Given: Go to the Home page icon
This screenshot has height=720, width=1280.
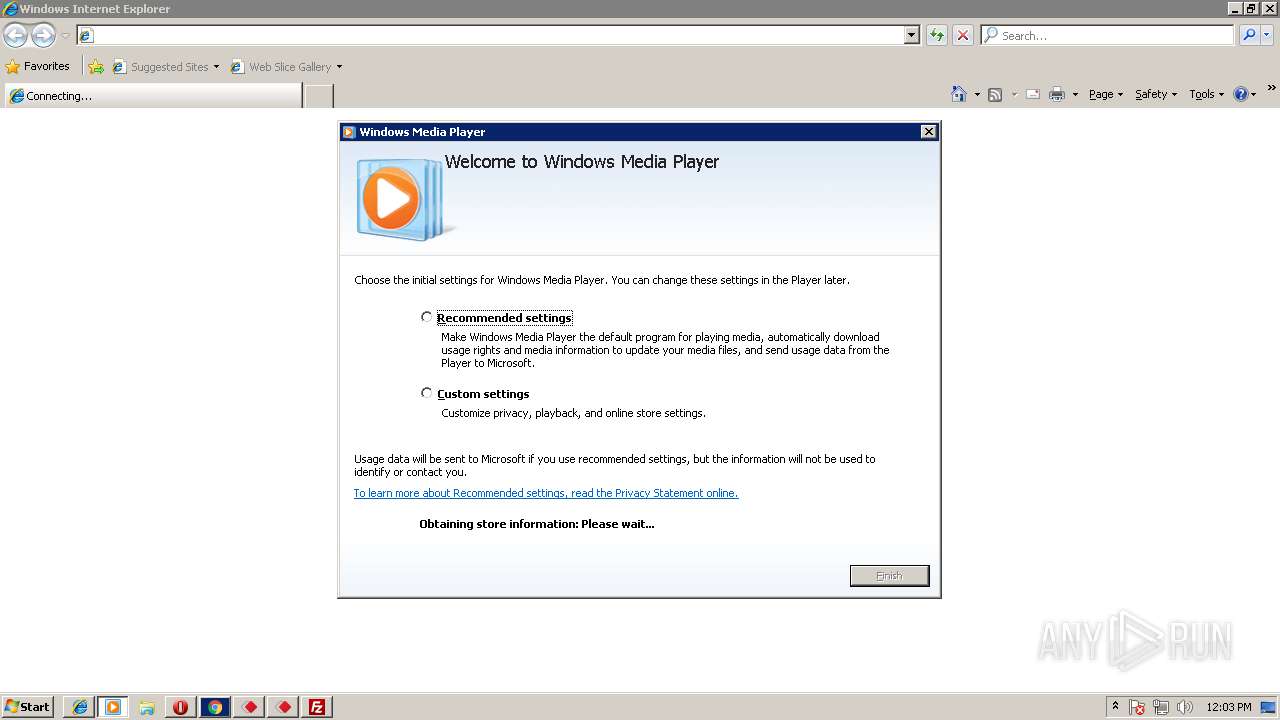Looking at the screenshot, I should [959, 94].
